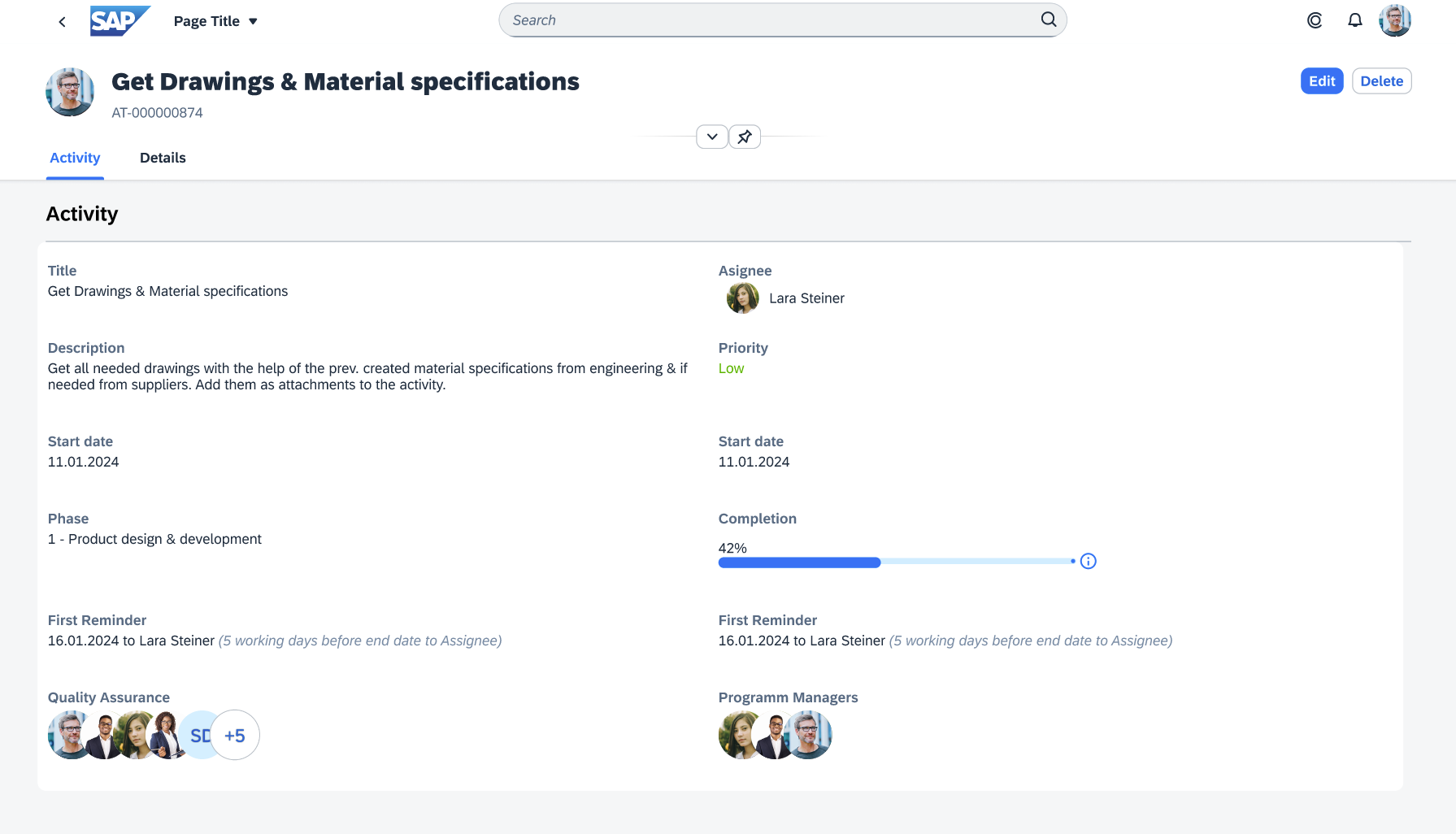
Task: Collapse the page header with the chevron button
Action: pos(711,137)
